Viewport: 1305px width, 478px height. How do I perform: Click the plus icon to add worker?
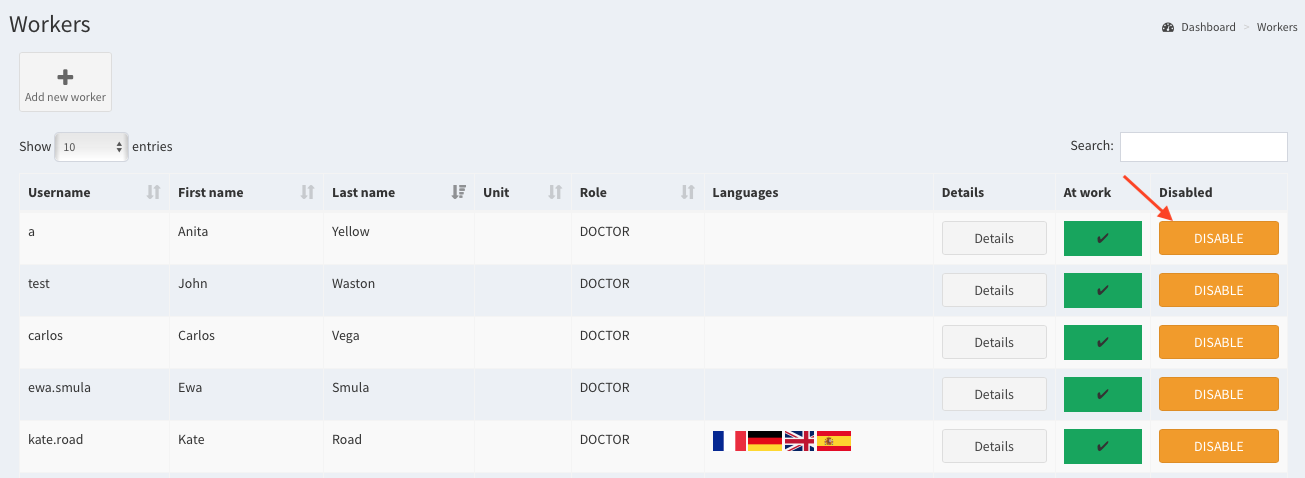(x=65, y=77)
